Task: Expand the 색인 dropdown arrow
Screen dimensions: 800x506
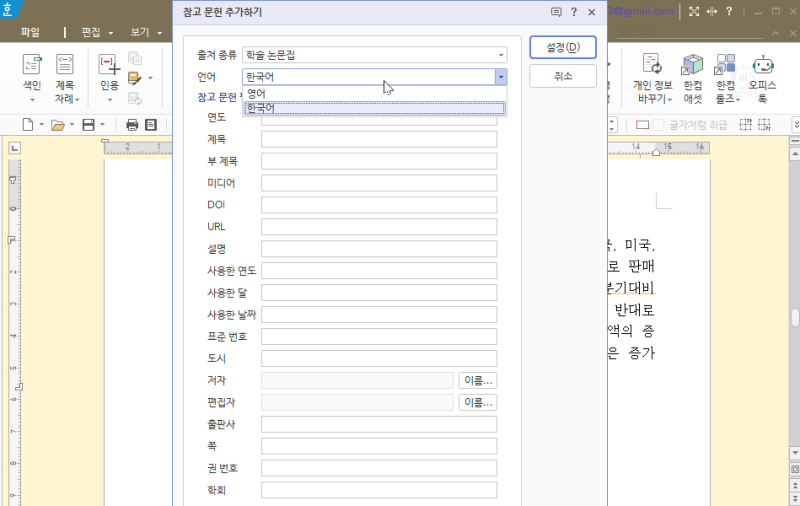Action: (x=32, y=100)
